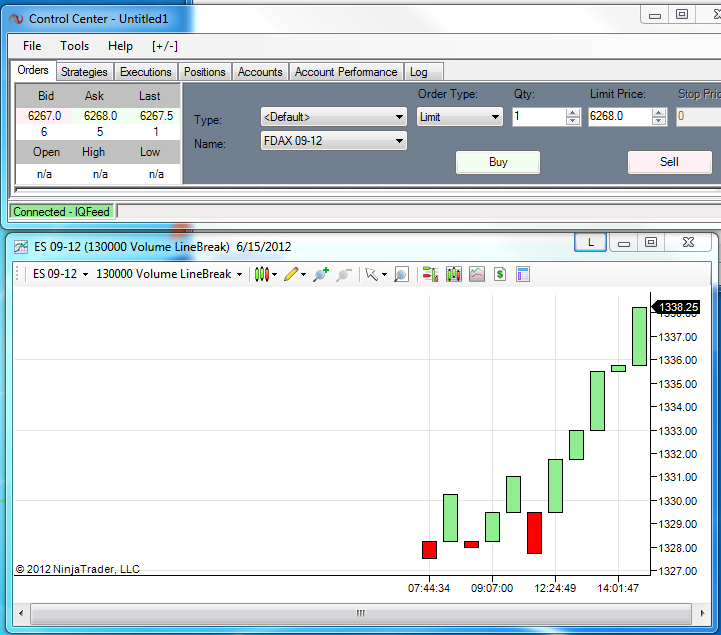Screen dimensions: 721x635
Task: Click the zoom out magnifier icon
Action: point(343,275)
